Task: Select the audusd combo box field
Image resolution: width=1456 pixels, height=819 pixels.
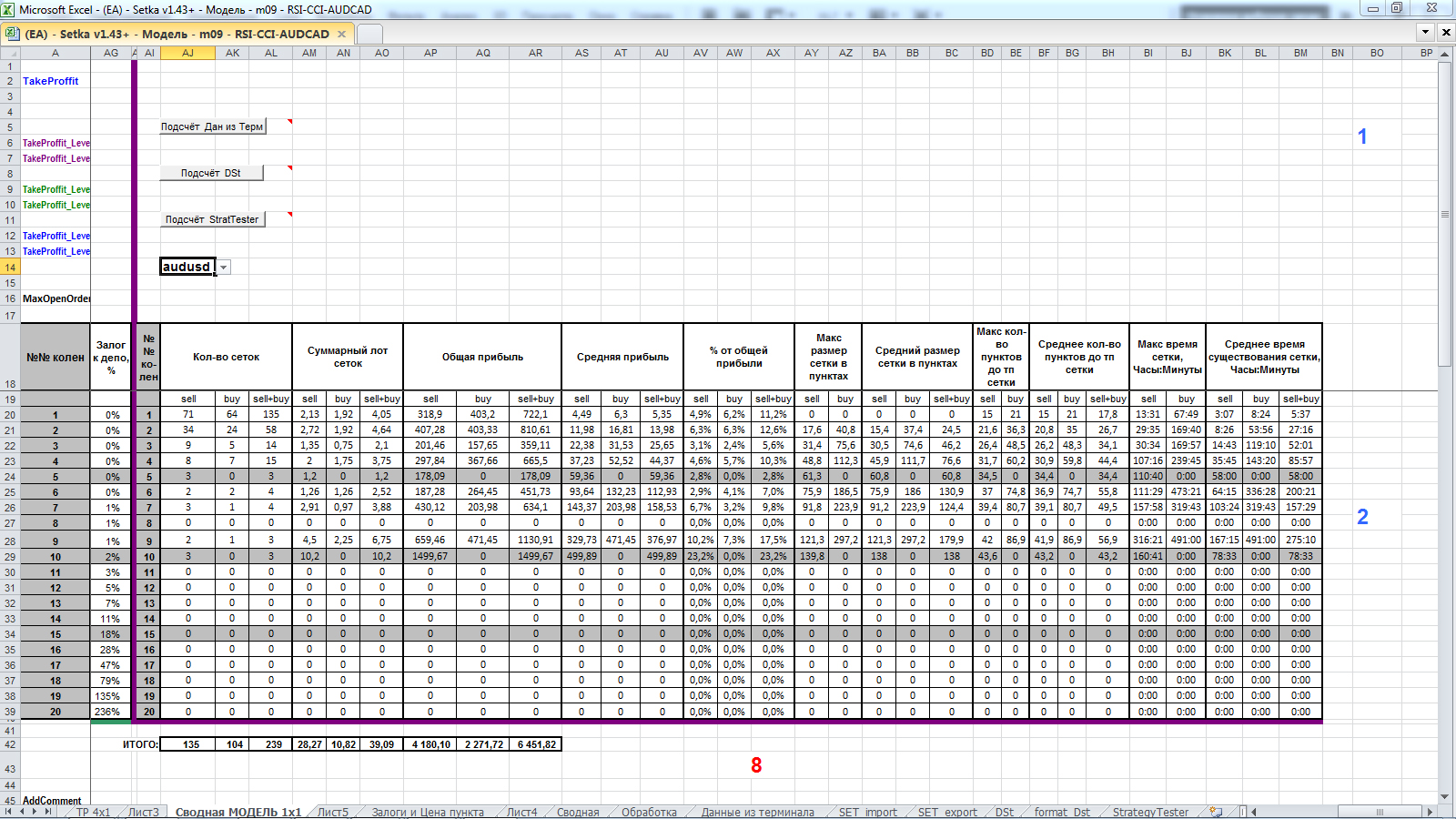Action: (187, 268)
